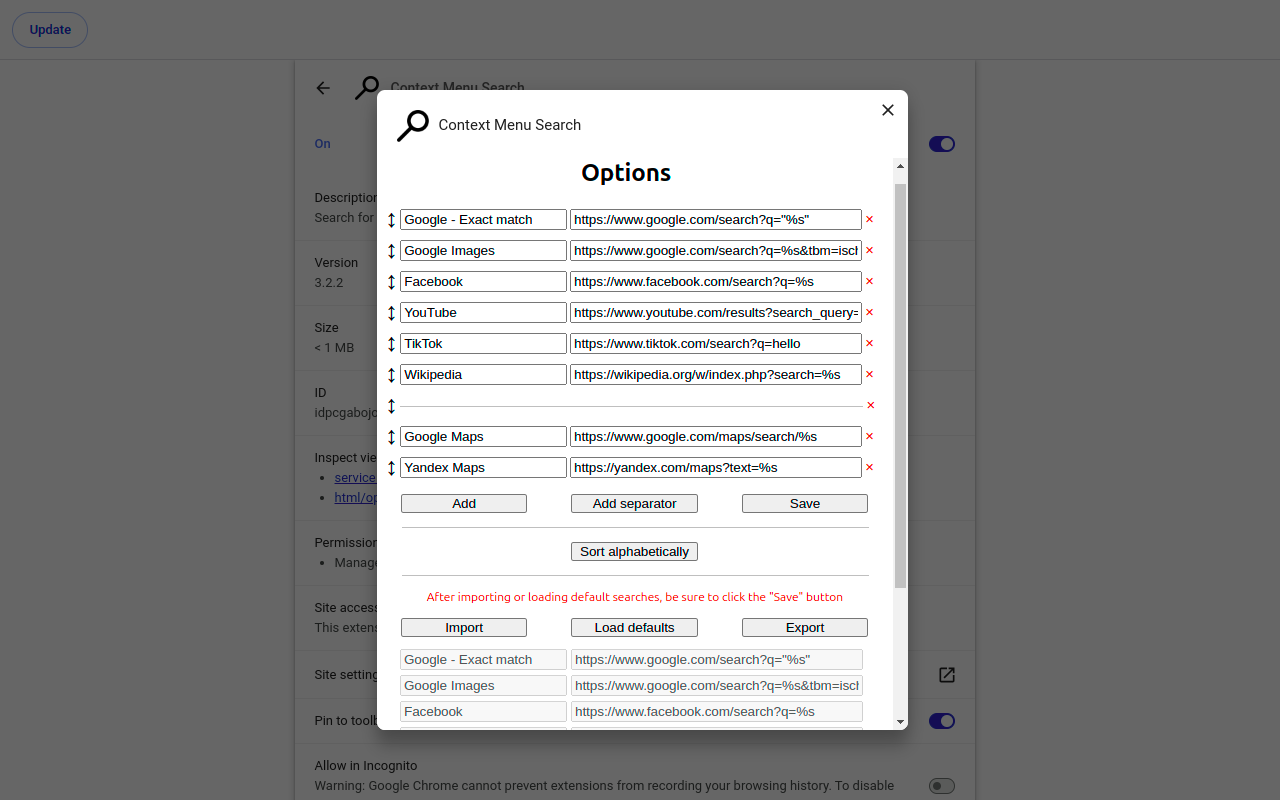The height and width of the screenshot is (800, 1280).
Task: Click the YouTube results URL field
Action: click(716, 313)
